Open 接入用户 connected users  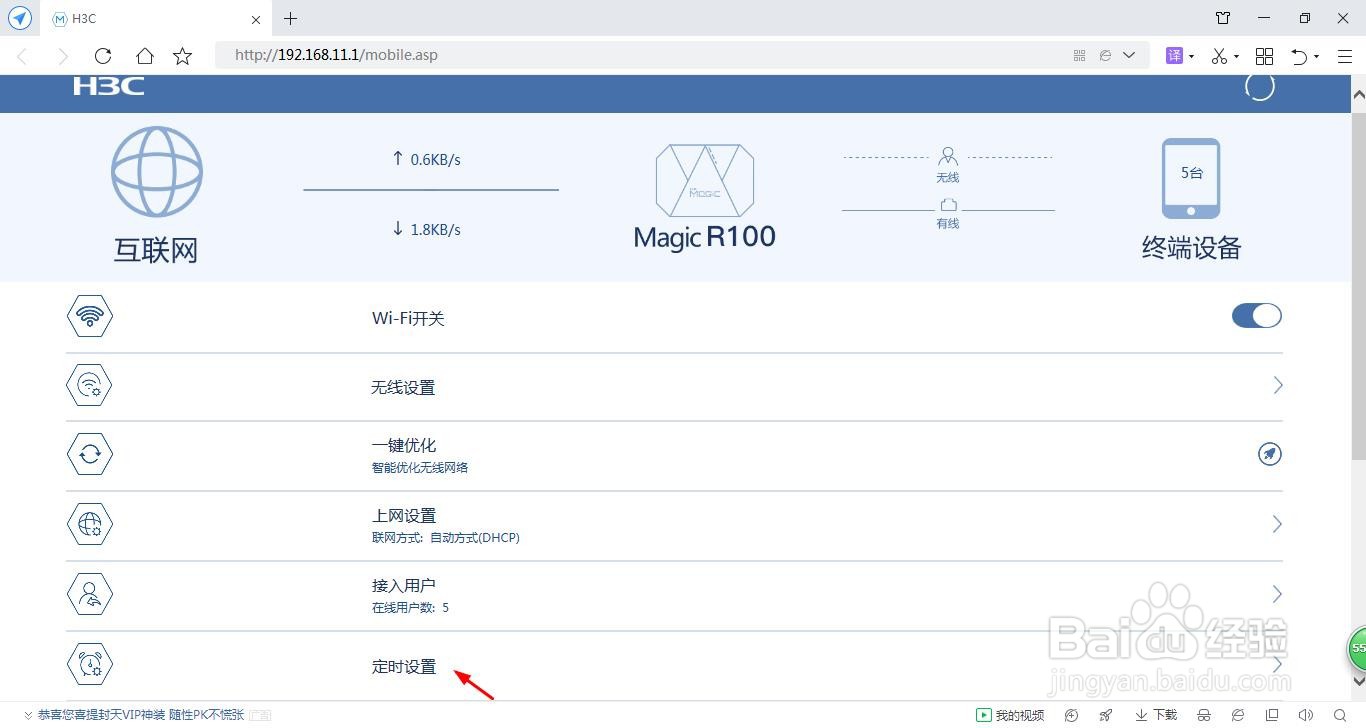[674, 595]
